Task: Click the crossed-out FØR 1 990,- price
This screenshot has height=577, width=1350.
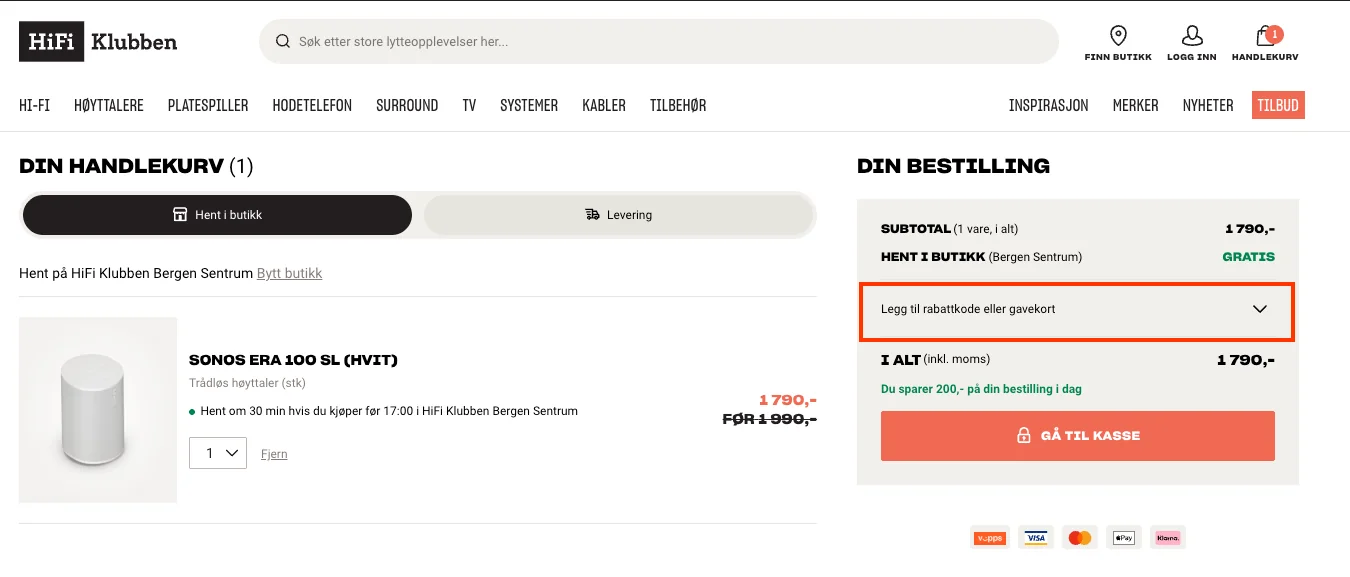Action: click(770, 419)
